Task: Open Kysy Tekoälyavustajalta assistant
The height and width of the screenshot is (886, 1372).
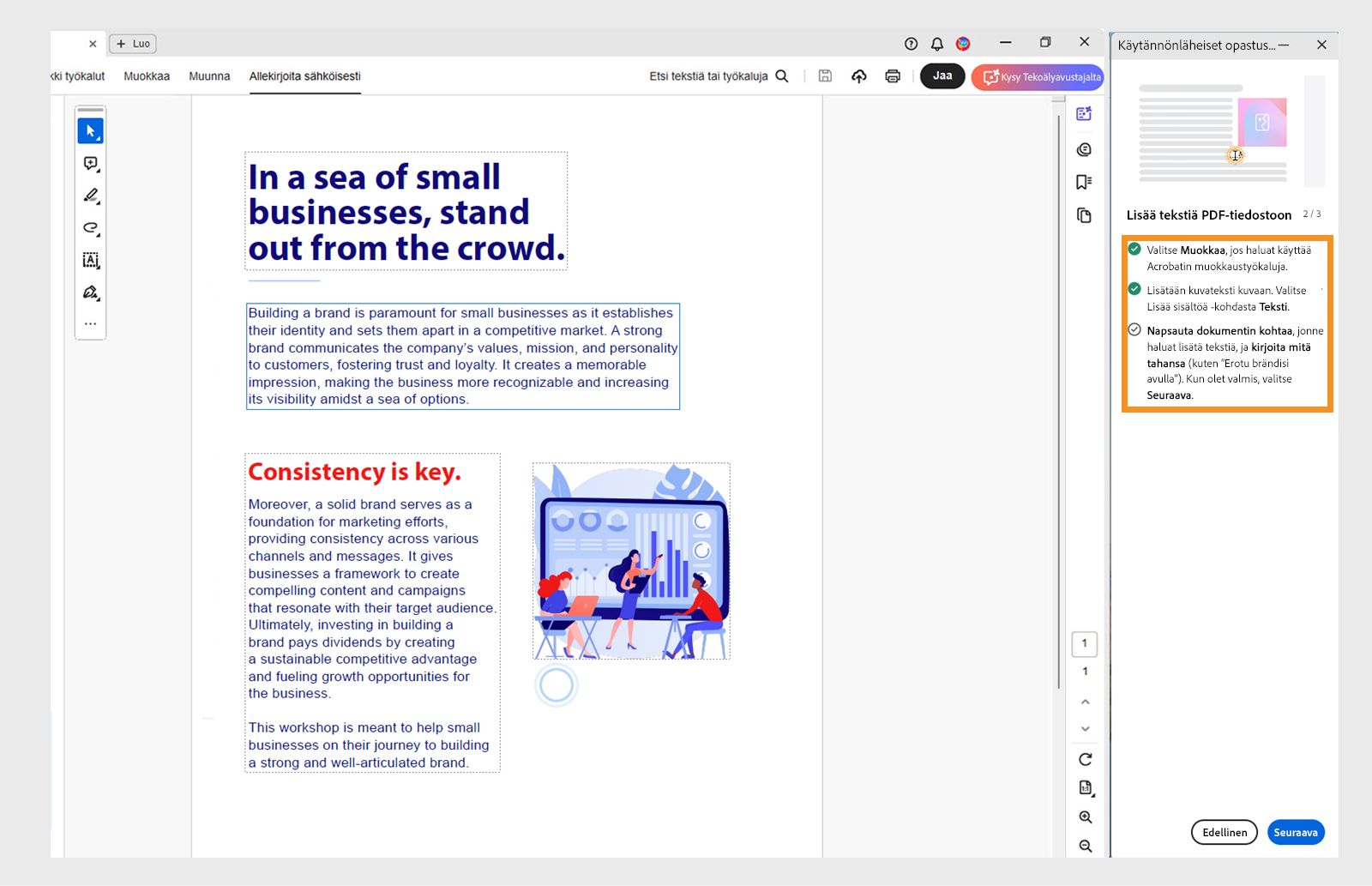Action: click(x=1038, y=77)
